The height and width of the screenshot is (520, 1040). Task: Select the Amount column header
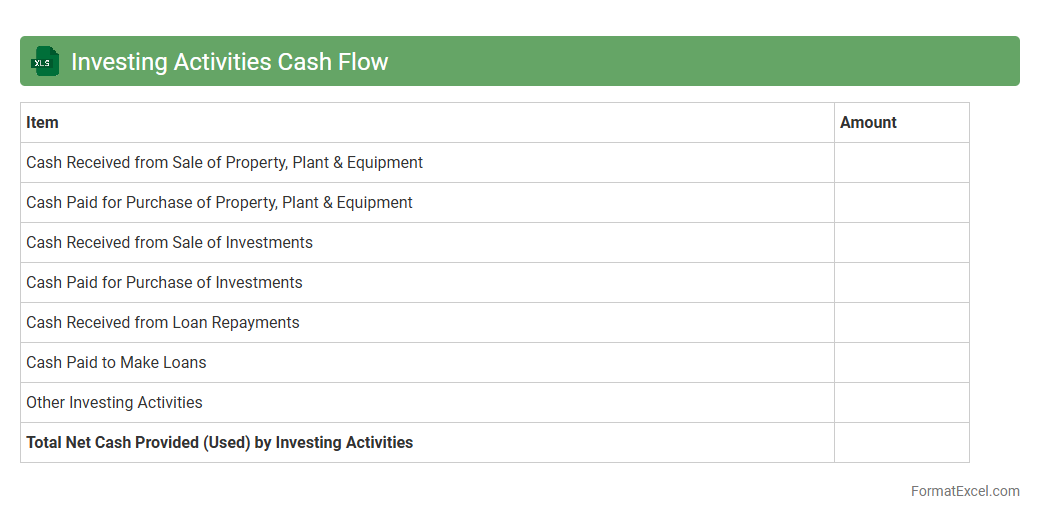(x=868, y=122)
